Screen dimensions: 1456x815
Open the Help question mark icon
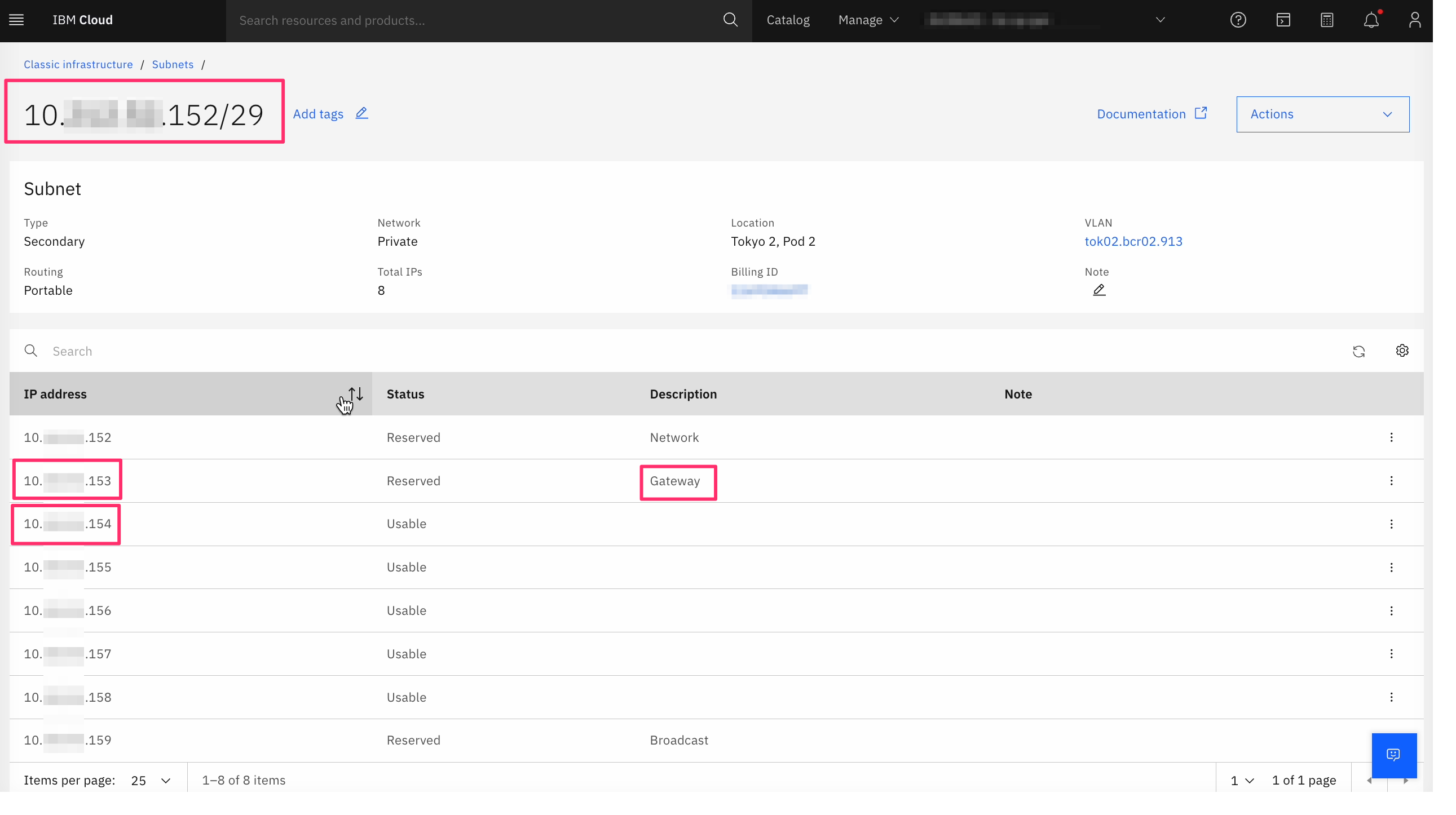[x=1238, y=20]
